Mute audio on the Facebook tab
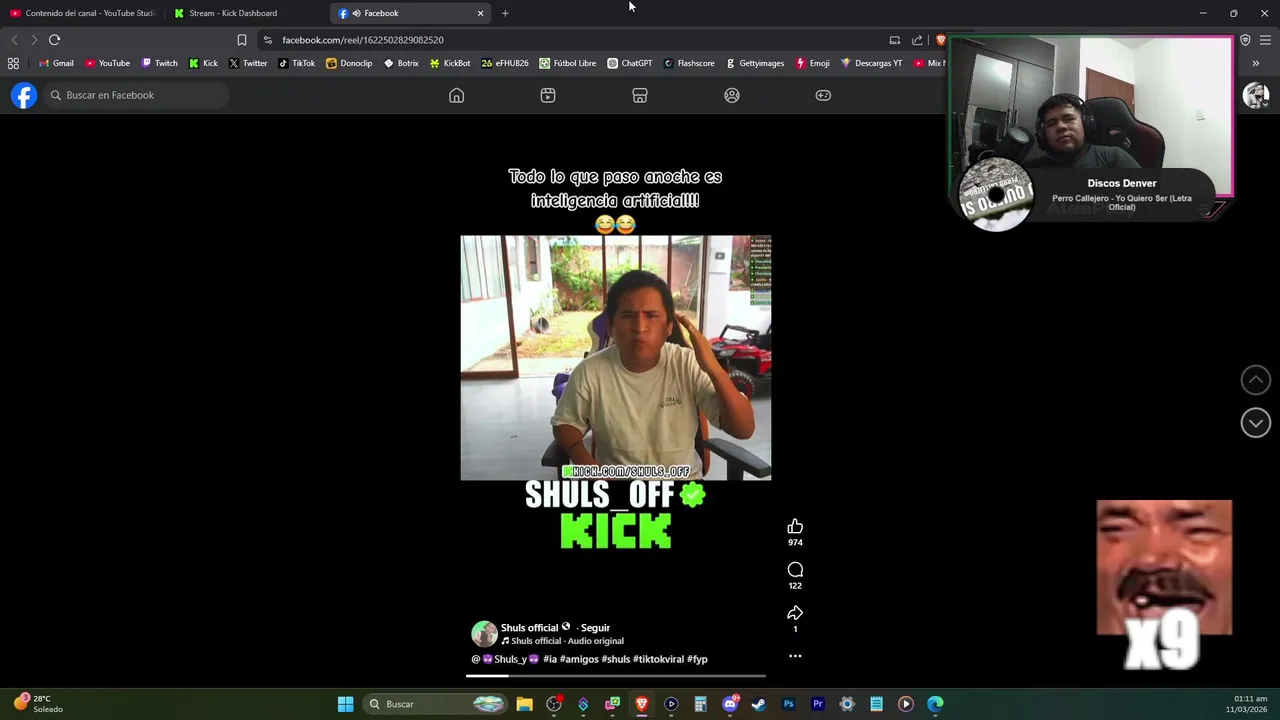 point(356,13)
